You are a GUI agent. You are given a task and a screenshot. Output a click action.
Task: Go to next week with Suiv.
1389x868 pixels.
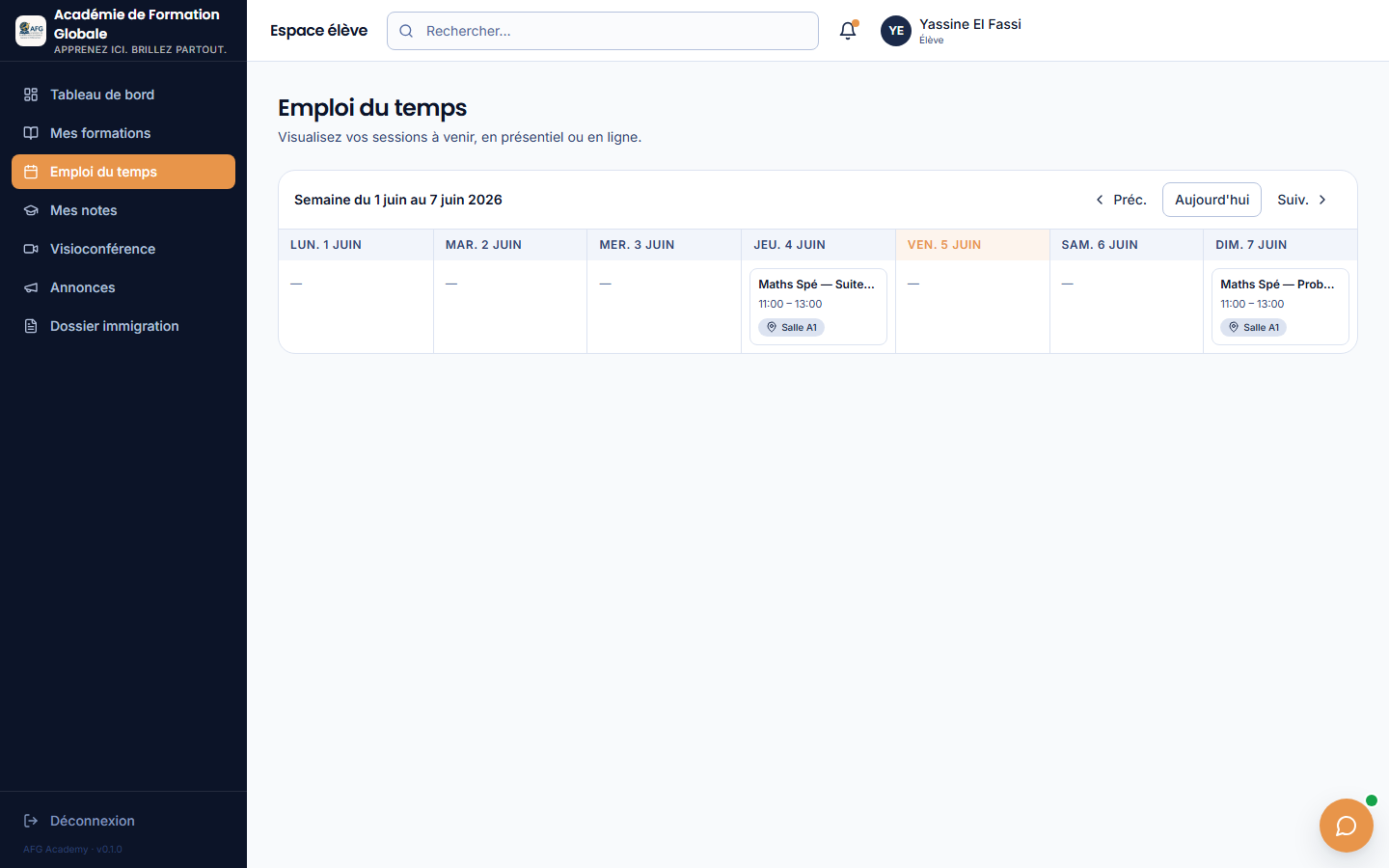(1303, 200)
